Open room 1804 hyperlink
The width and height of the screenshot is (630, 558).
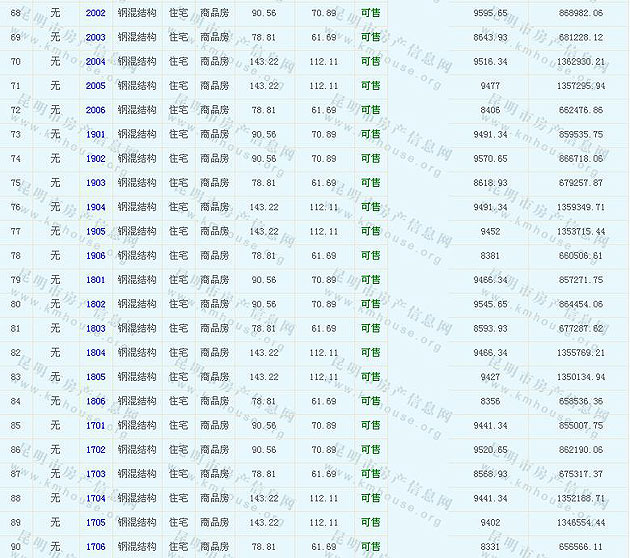(x=96, y=352)
